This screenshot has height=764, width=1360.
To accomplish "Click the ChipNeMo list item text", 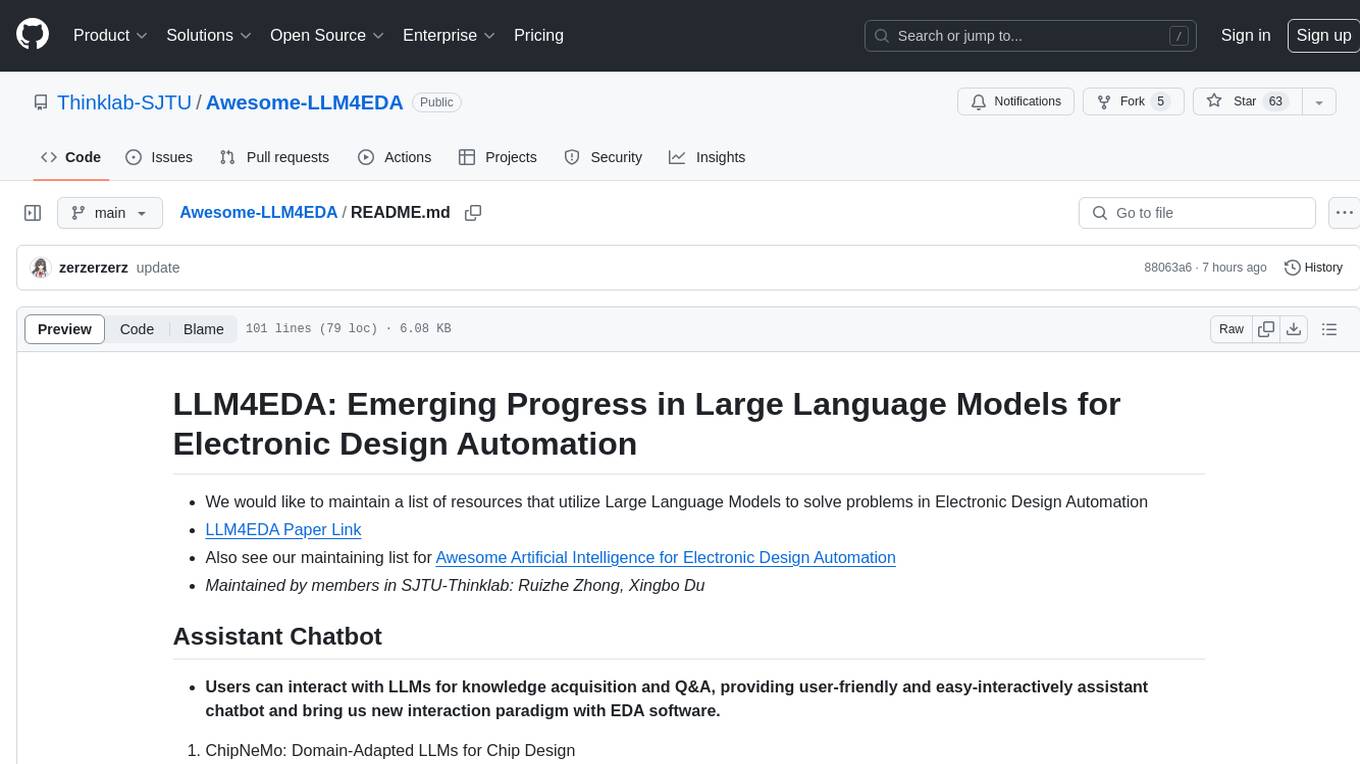I will [x=390, y=750].
